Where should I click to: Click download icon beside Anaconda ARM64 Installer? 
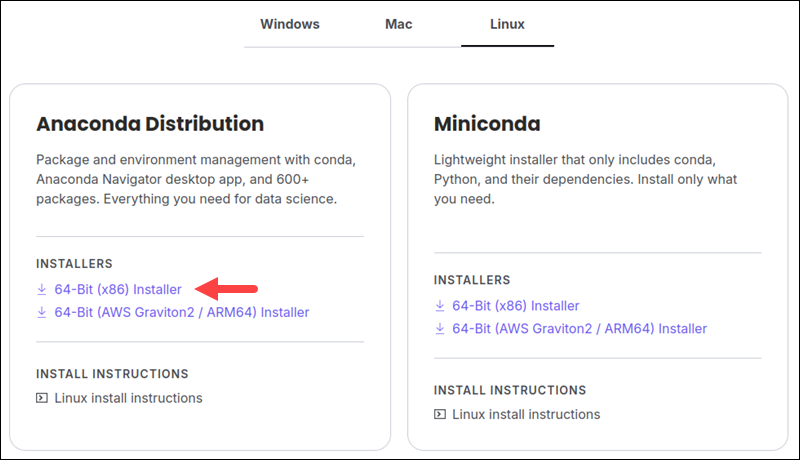(x=42, y=312)
